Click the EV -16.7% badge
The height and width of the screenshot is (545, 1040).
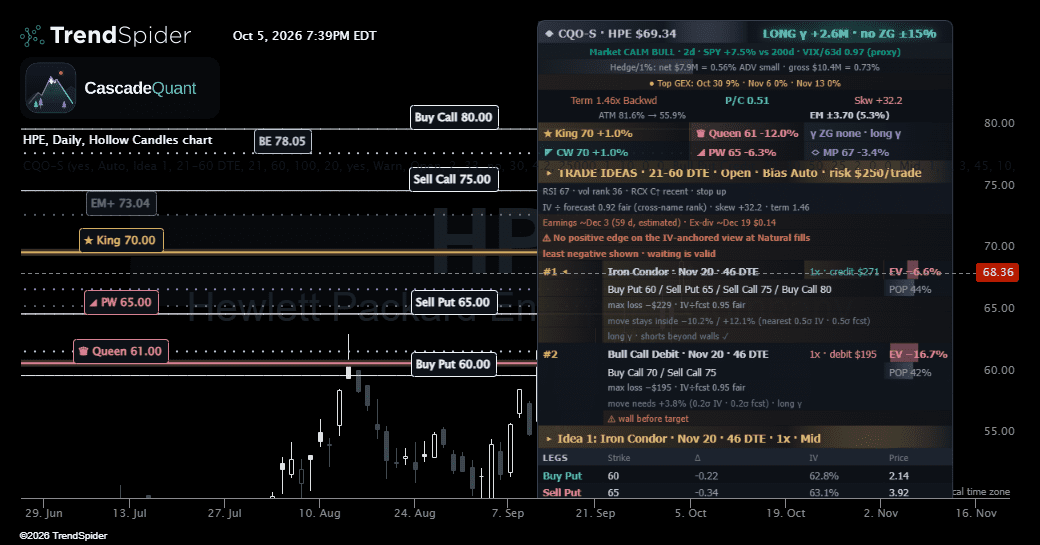pyautogui.click(x=918, y=355)
